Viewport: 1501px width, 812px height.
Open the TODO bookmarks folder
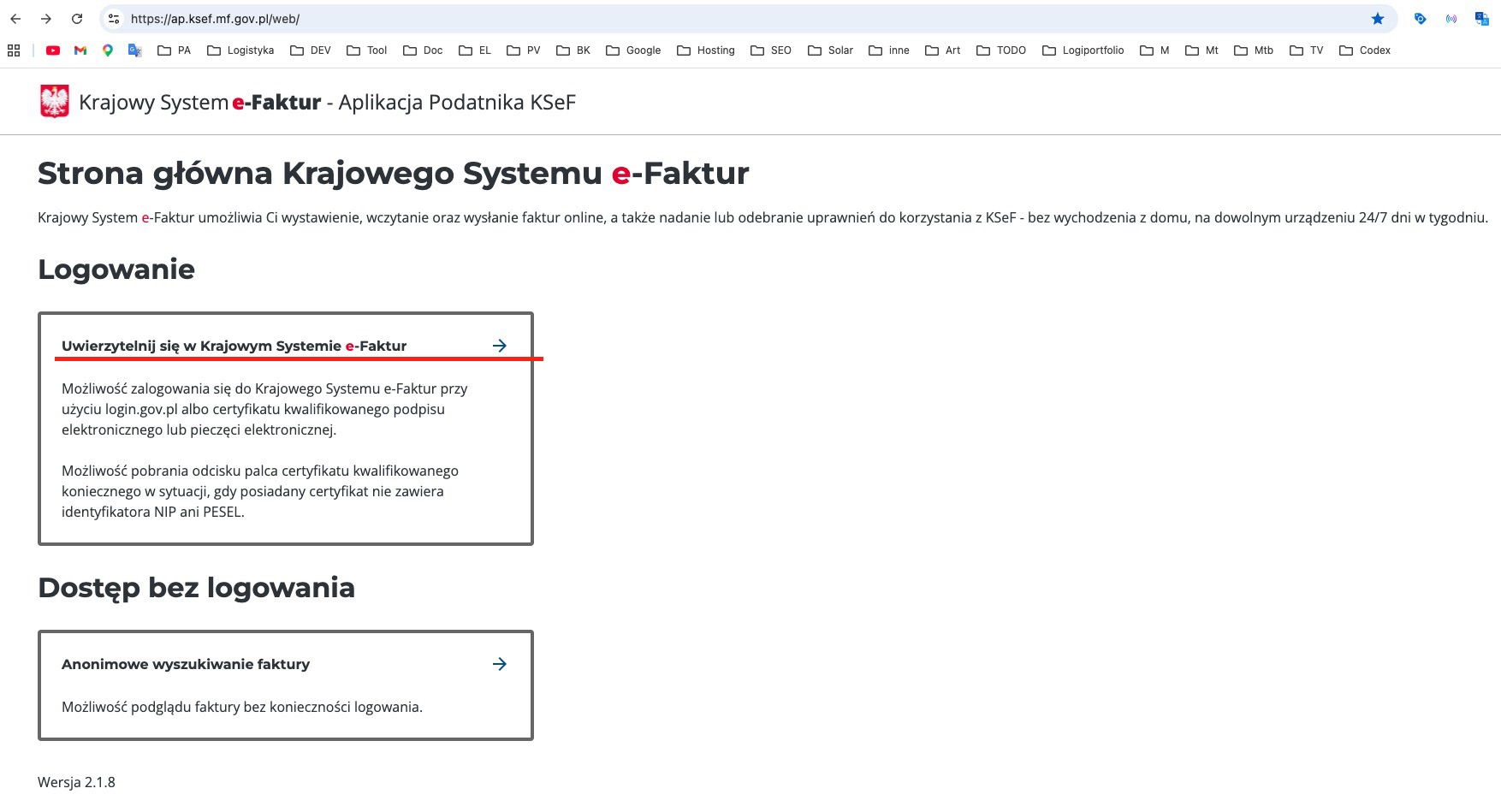click(x=1001, y=50)
